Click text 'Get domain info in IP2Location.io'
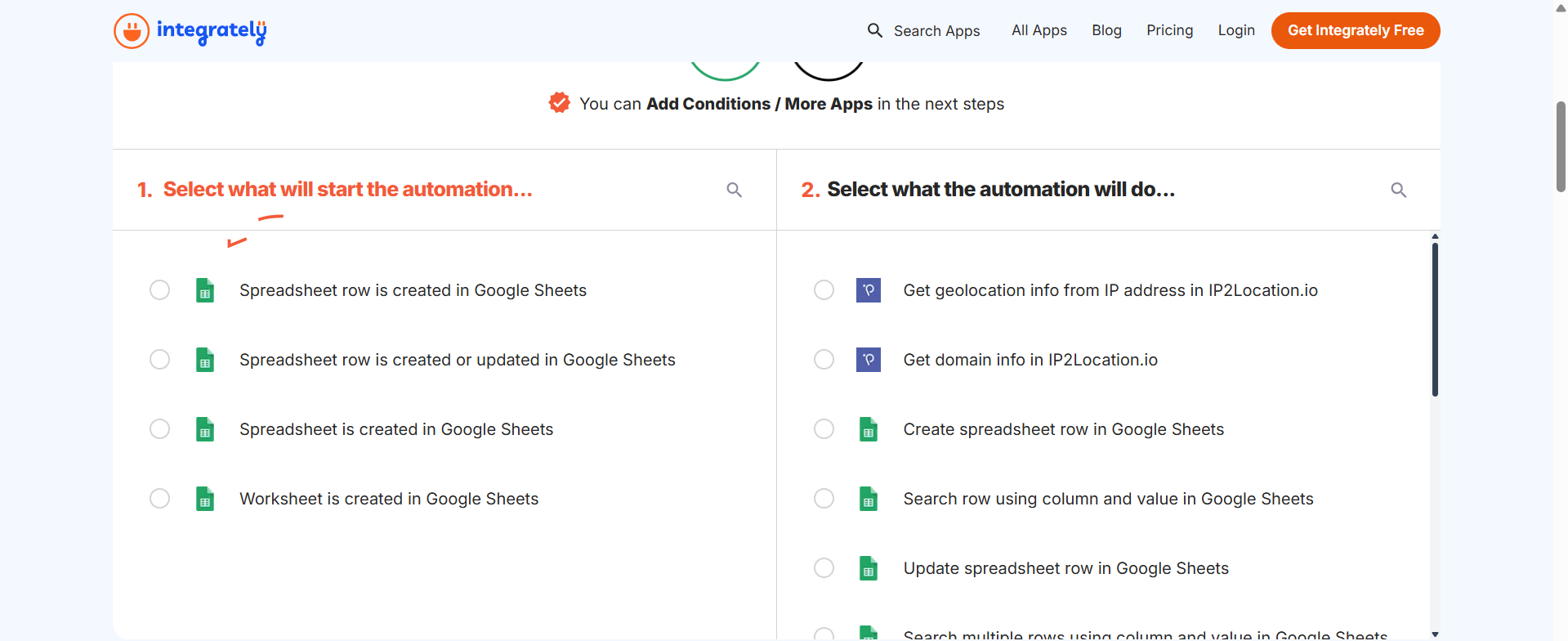The height and width of the screenshot is (641, 1568). pos(1030,360)
